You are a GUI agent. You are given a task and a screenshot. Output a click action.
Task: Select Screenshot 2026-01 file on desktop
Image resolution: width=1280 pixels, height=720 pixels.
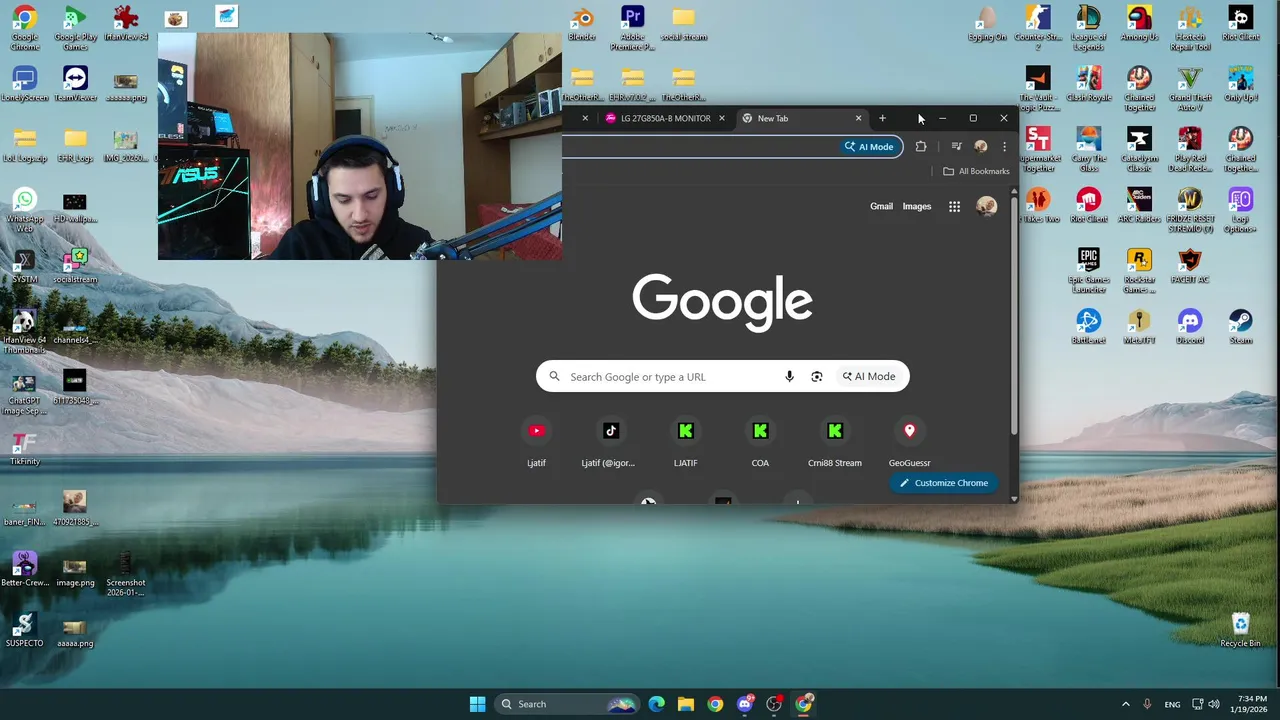[x=125, y=574]
